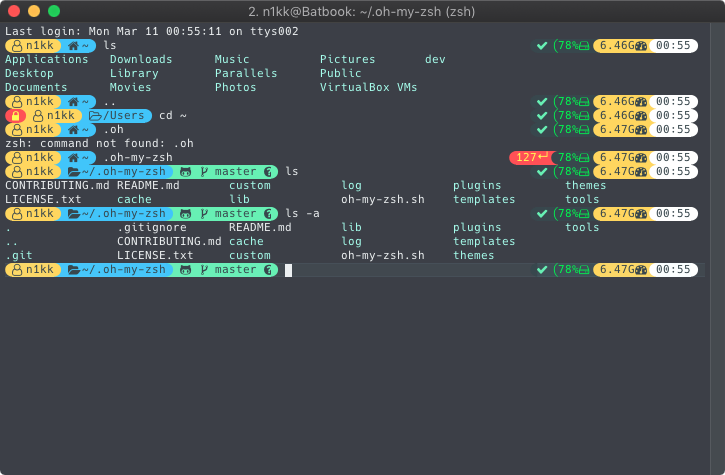Click the red 127 error status badge
This screenshot has height=475, width=725.
(531, 158)
